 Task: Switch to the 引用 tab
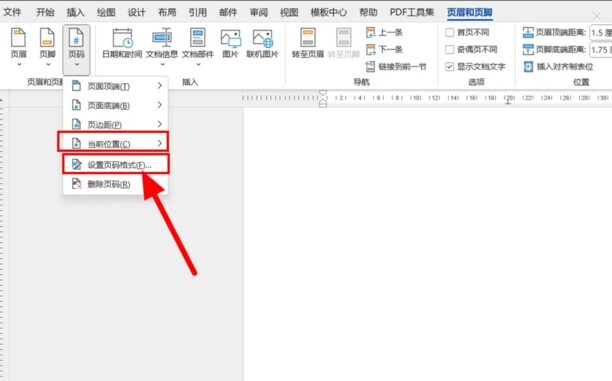[197, 12]
